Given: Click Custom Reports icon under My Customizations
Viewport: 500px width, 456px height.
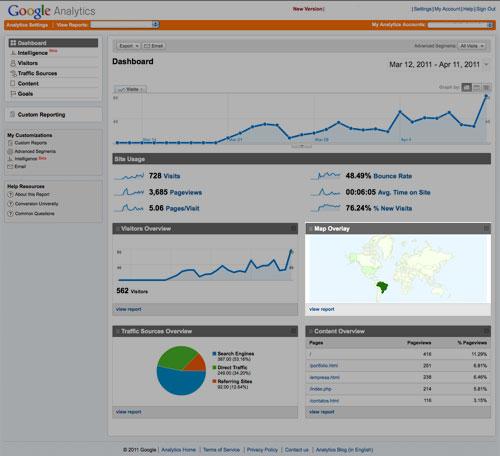Looking at the screenshot, I should pyautogui.click(x=10, y=143).
